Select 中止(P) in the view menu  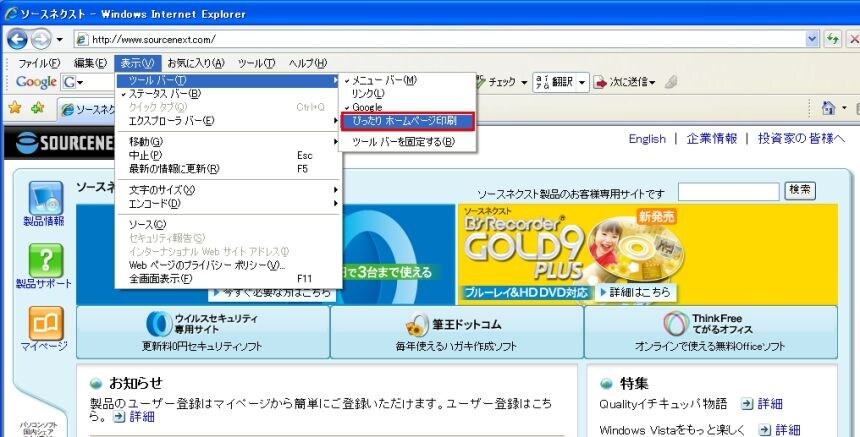tap(229, 155)
